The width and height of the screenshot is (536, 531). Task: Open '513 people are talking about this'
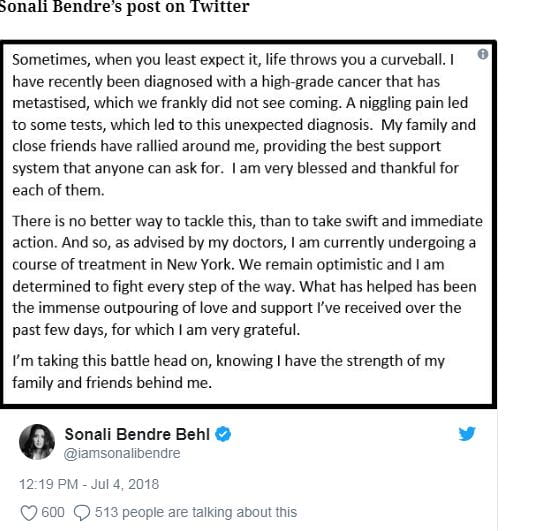click(196, 512)
